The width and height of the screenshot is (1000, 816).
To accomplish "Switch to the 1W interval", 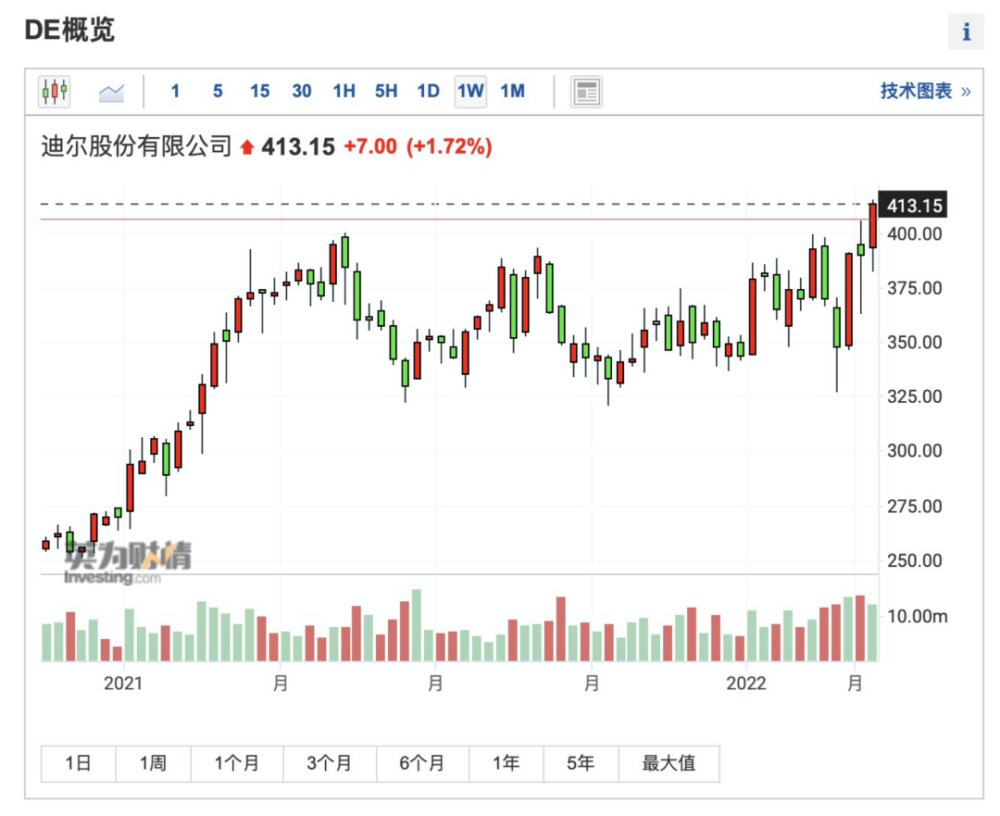I will (470, 92).
